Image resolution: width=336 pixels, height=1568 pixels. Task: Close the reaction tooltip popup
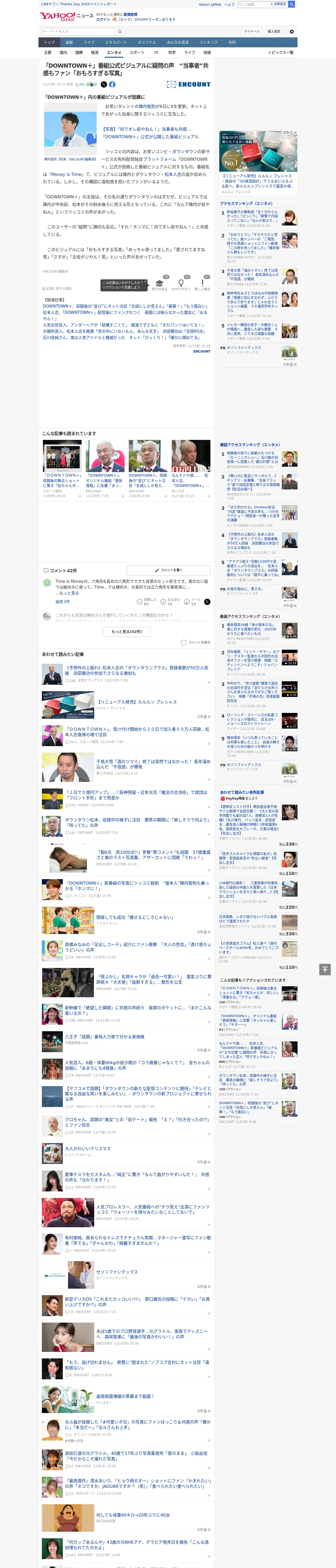tap(145, 282)
